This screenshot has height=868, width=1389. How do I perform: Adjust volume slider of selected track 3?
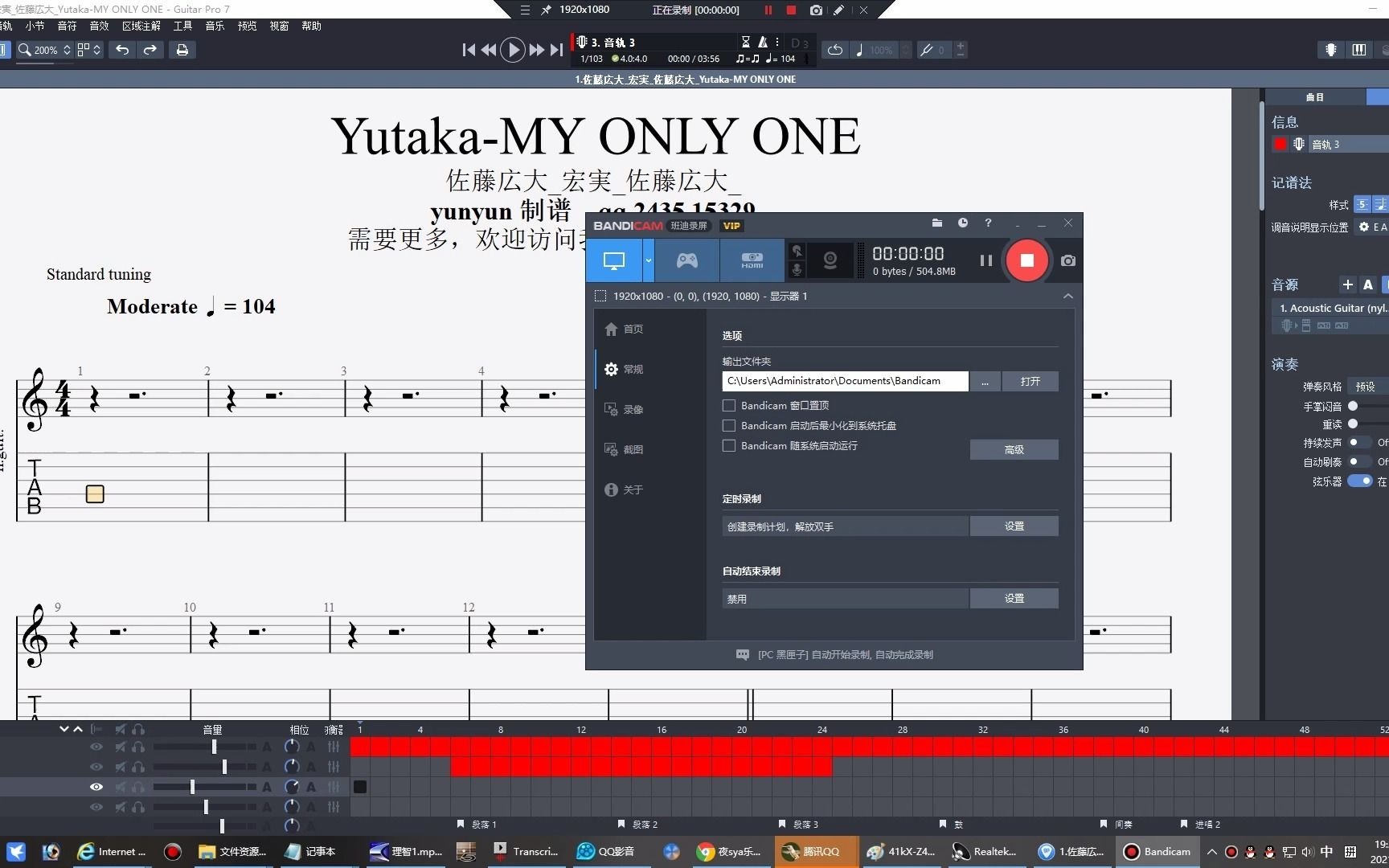pyautogui.click(x=192, y=787)
